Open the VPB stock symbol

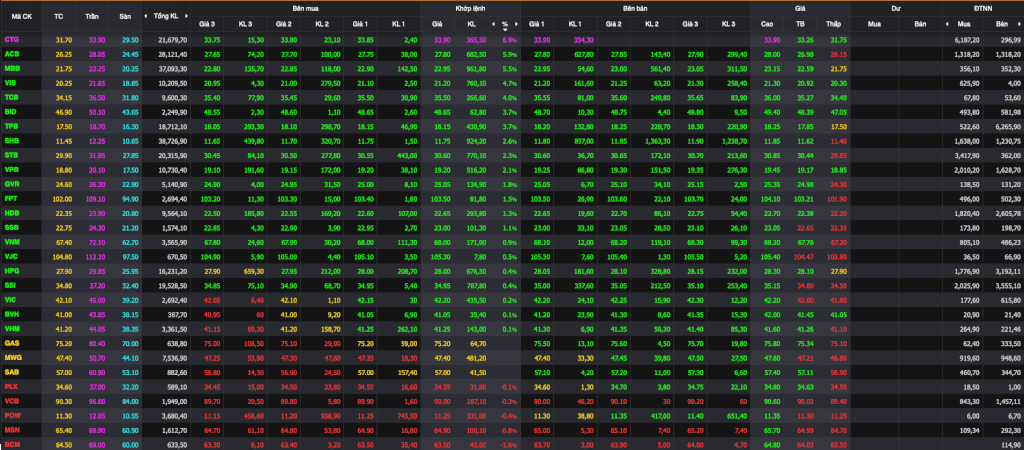[10, 169]
